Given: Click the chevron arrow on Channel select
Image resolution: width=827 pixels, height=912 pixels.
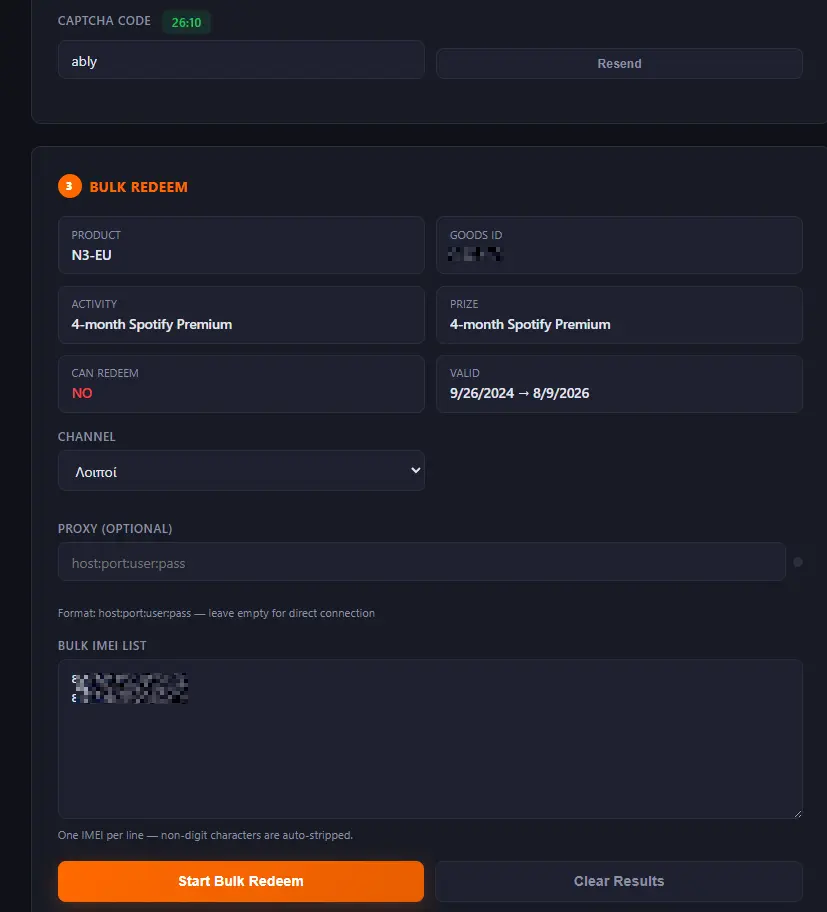Looking at the screenshot, I should click(415, 470).
